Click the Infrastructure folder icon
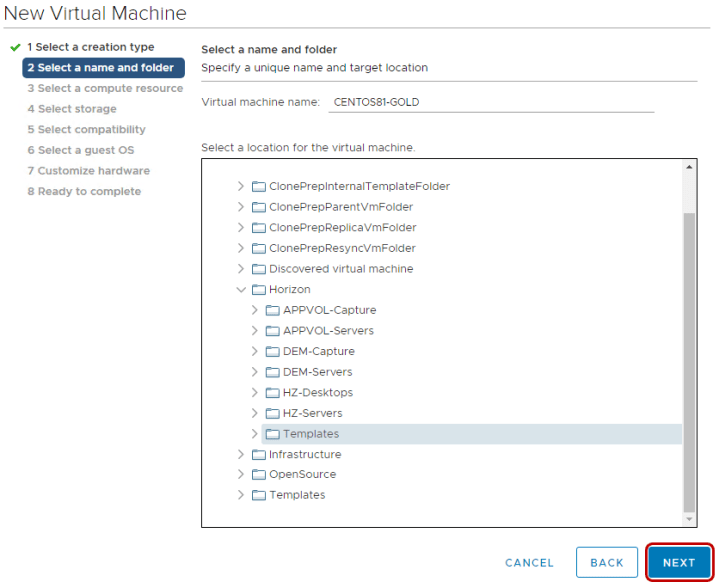 pyautogui.click(x=258, y=455)
